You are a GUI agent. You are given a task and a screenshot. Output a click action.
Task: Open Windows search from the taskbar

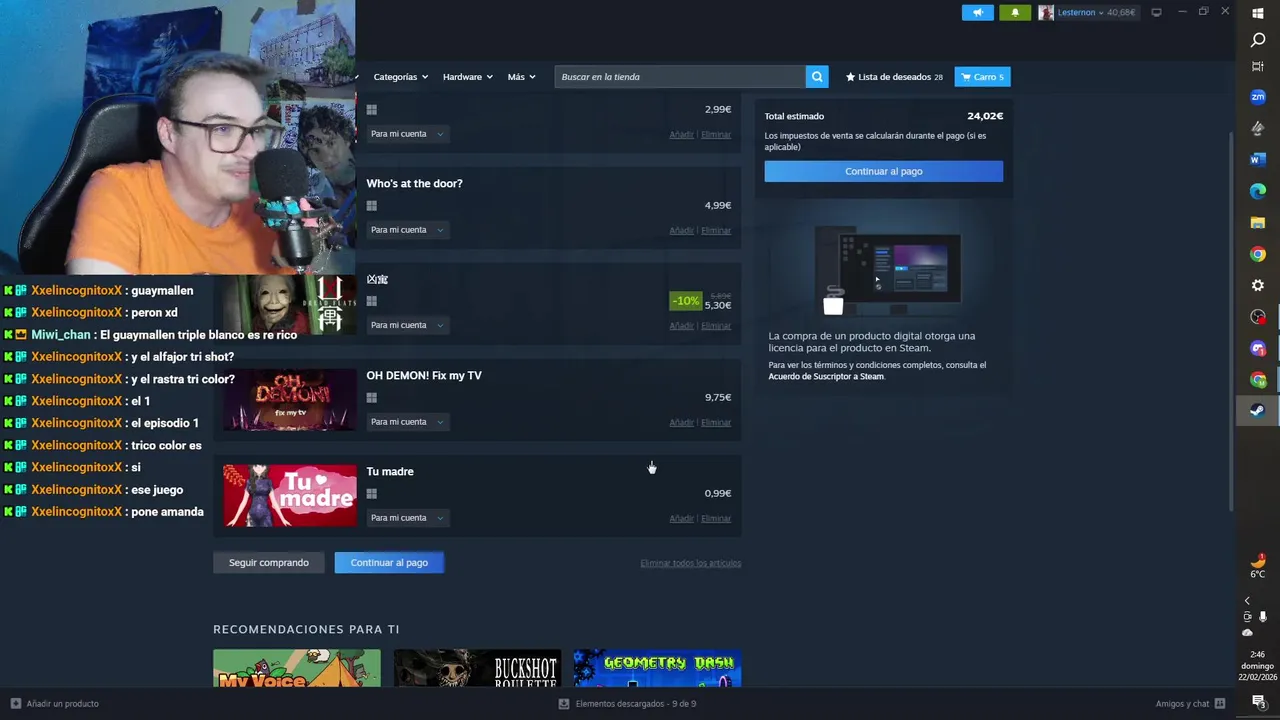point(1258,40)
